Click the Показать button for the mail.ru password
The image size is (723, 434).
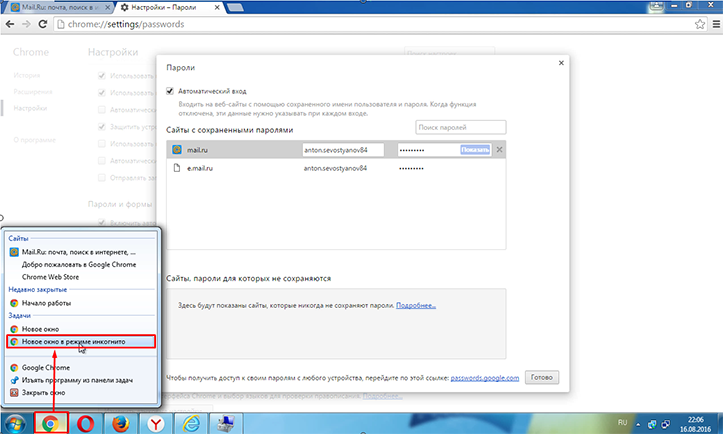pyautogui.click(x=475, y=149)
